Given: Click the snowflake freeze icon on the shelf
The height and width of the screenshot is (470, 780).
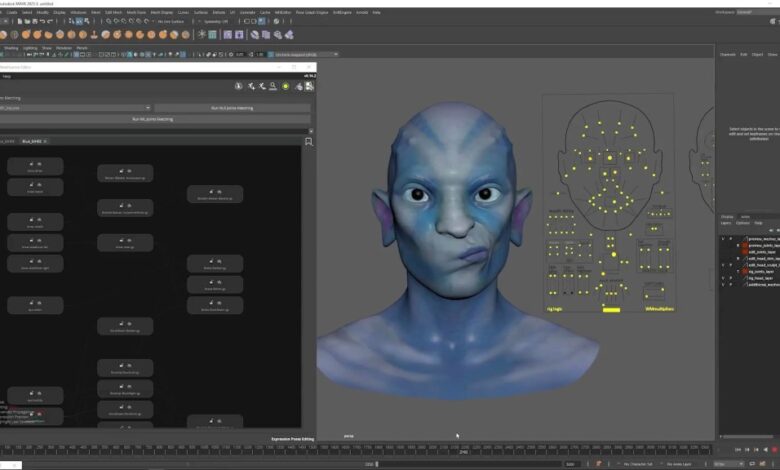Looking at the screenshot, I should tap(201, 34).
